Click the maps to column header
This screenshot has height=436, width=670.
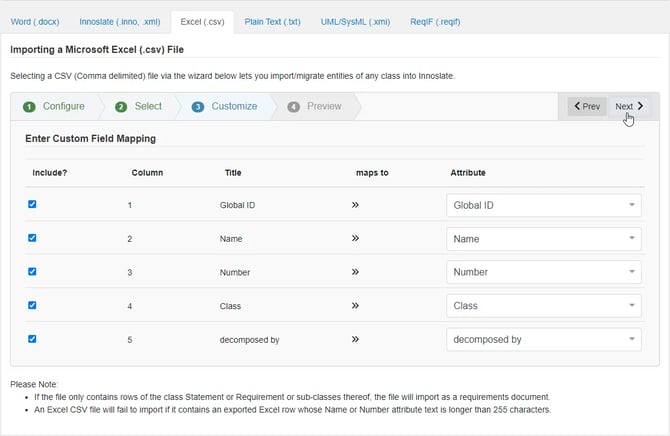(372, 173)
